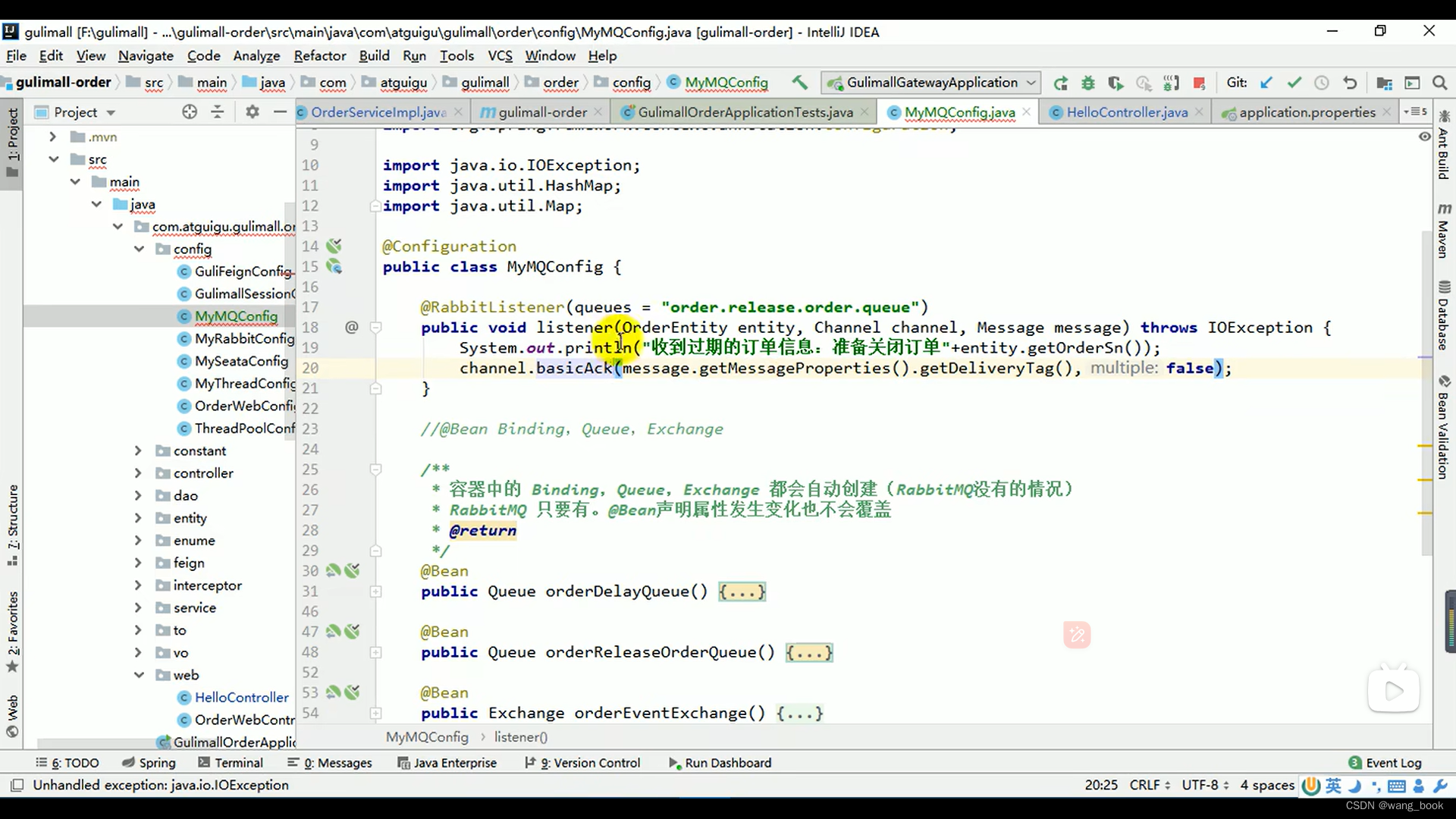Expand the controller package folder

[x=139, y=473]
